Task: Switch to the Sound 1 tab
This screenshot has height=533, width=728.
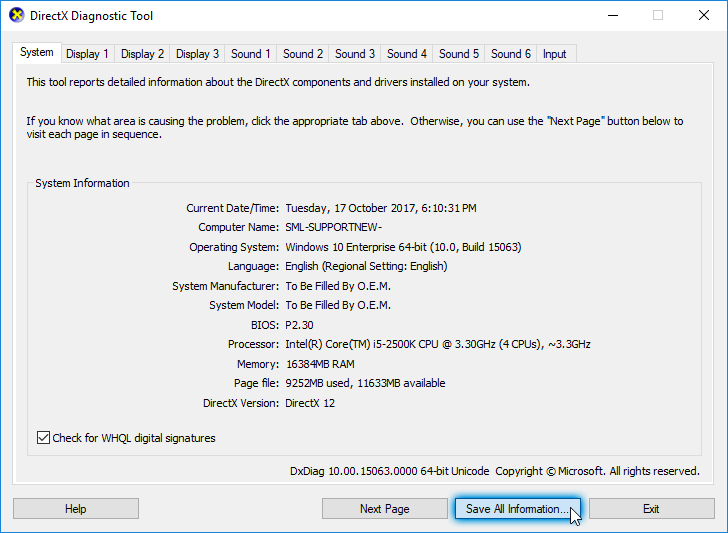Action: [251, 54]
